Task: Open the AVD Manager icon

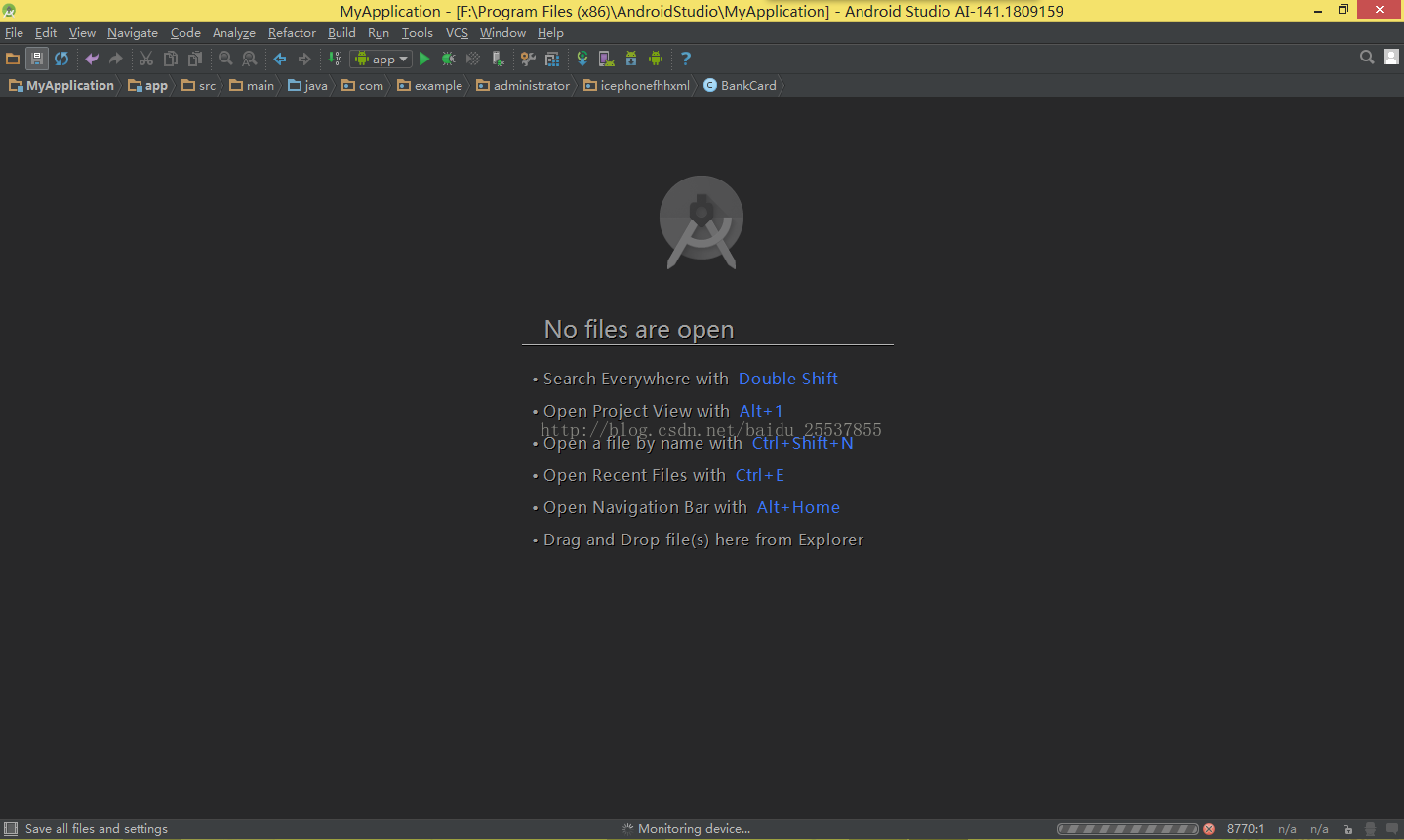Action: tap(607, 59)
